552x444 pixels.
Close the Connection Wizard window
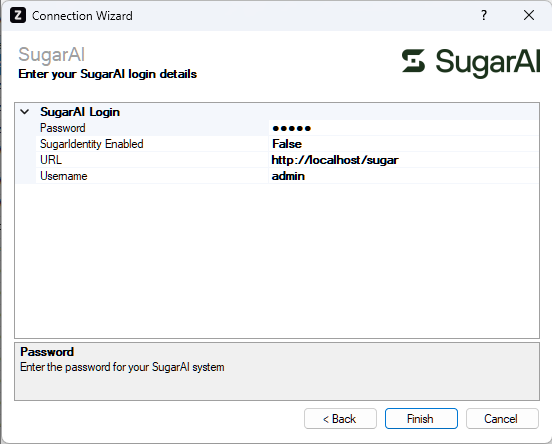point(529,15)
